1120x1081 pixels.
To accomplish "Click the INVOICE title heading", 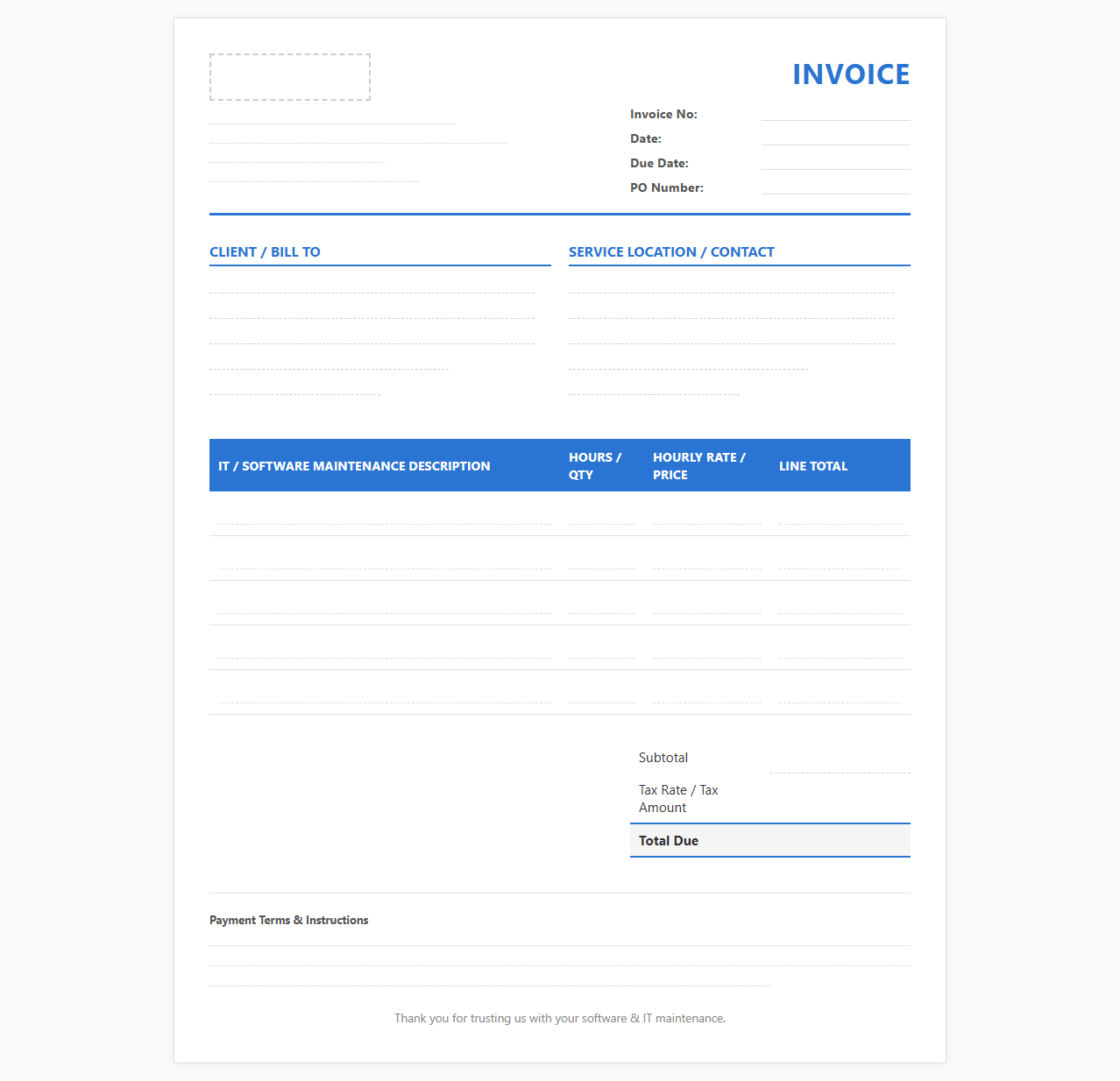I will tap(851, 74).
